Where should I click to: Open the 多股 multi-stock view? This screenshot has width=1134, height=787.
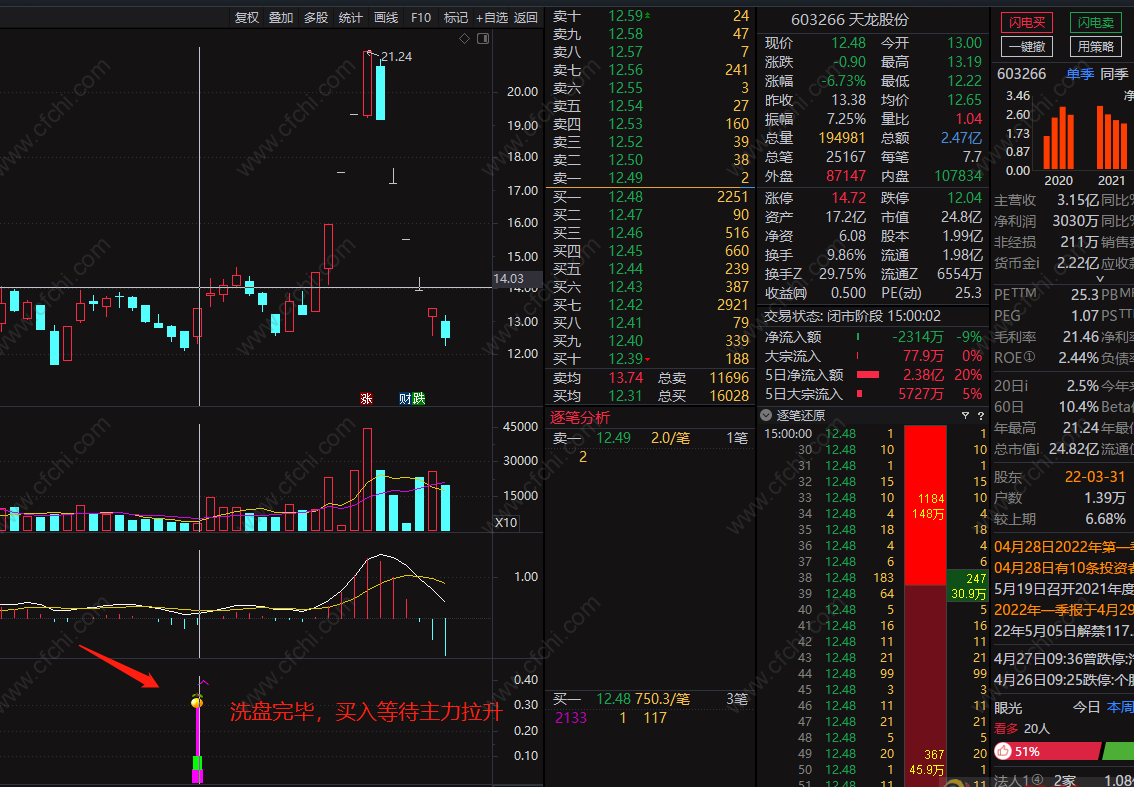pos(315,17)
